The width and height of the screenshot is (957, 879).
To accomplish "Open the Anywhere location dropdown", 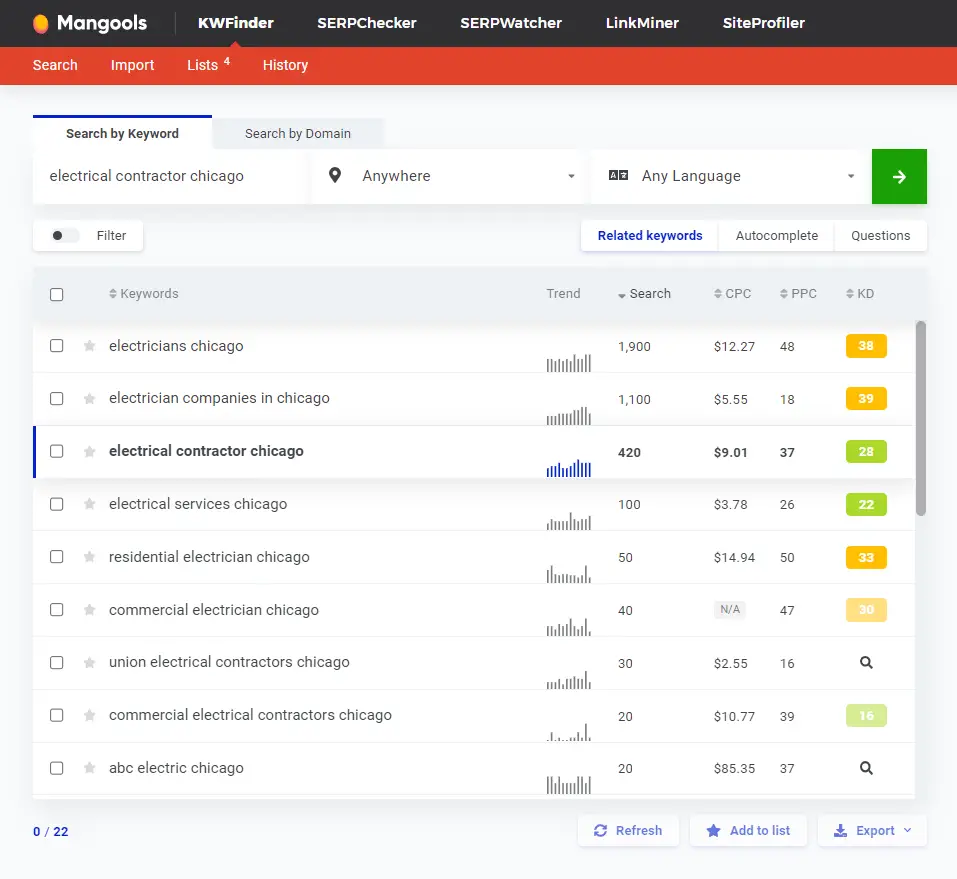I will [x=450, y=176].
